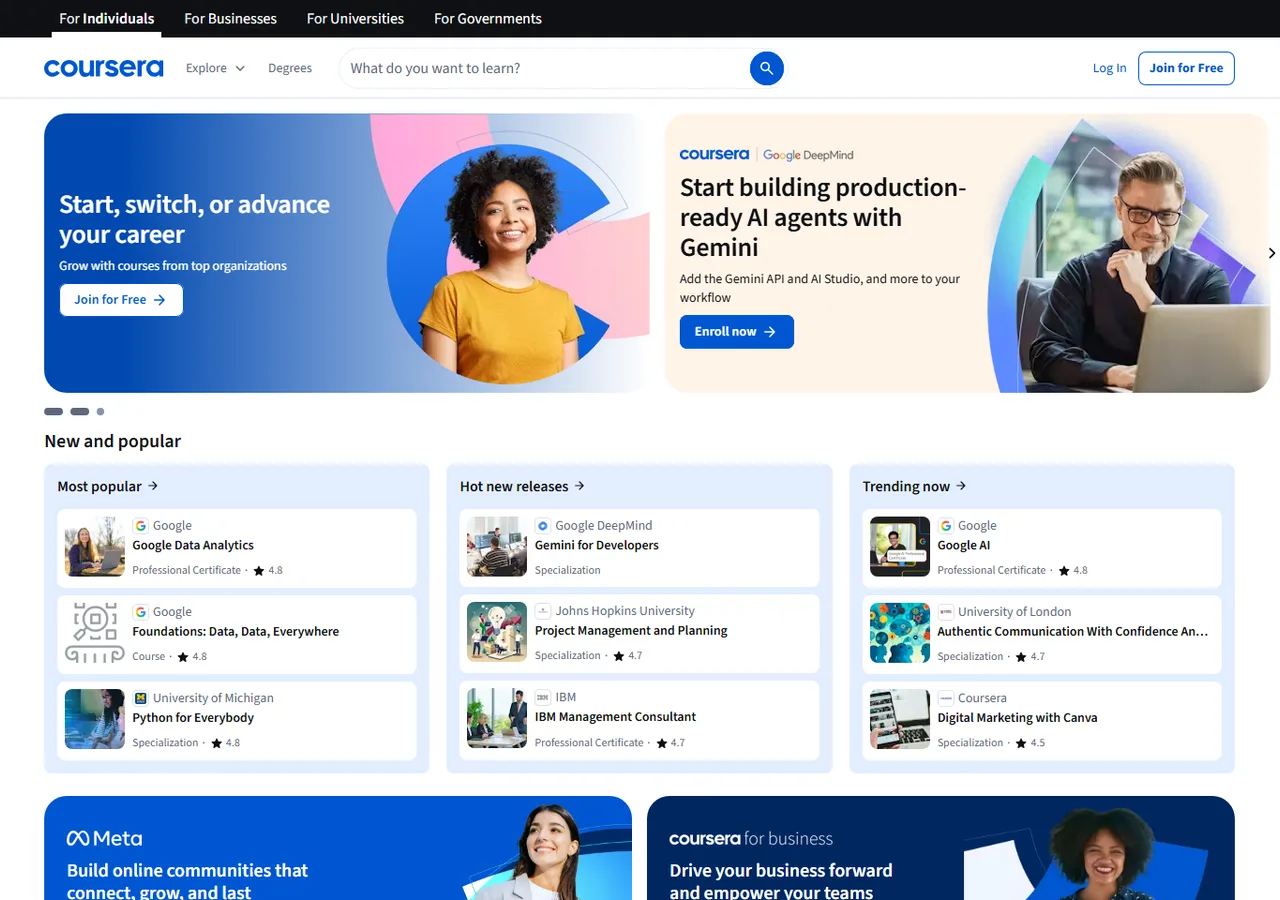Click the Coursera logo icon on the Digital Marketing with Canva card
1280x900 pixels.
[x=946, y=698]
